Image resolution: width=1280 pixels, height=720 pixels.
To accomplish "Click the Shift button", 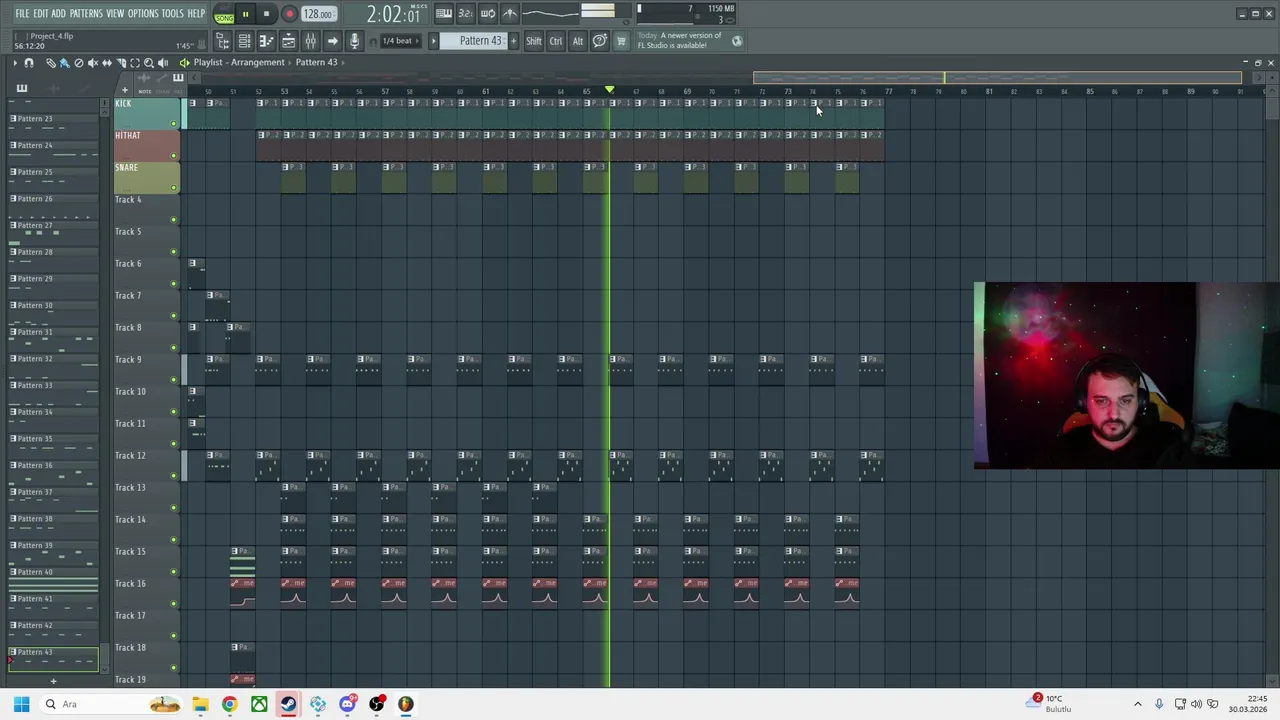I will 534,41.
